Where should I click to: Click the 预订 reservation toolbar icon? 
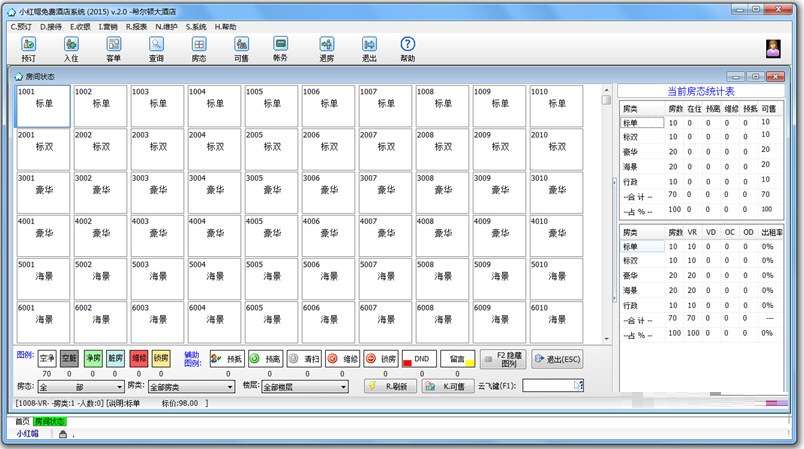[28, 49]
